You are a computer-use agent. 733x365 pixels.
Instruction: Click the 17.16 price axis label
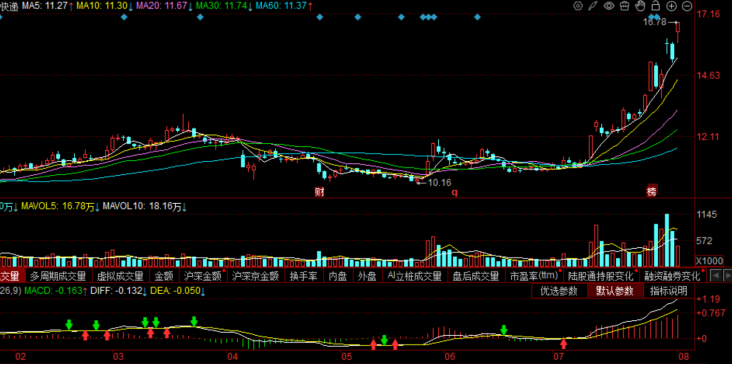click(x=708, y=14)
